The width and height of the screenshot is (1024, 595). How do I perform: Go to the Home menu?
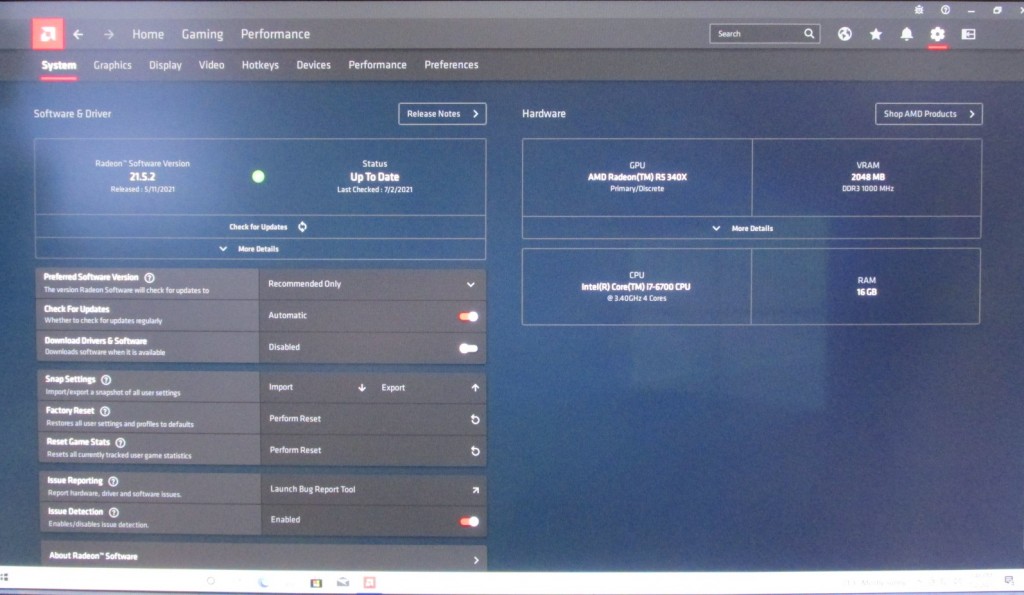click(148, 34)
